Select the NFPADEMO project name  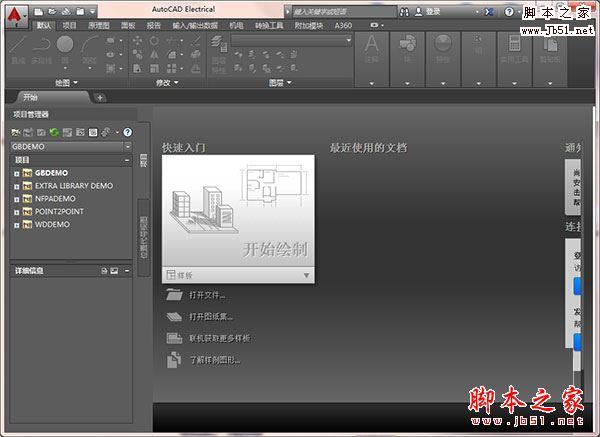tap(55, 199)
